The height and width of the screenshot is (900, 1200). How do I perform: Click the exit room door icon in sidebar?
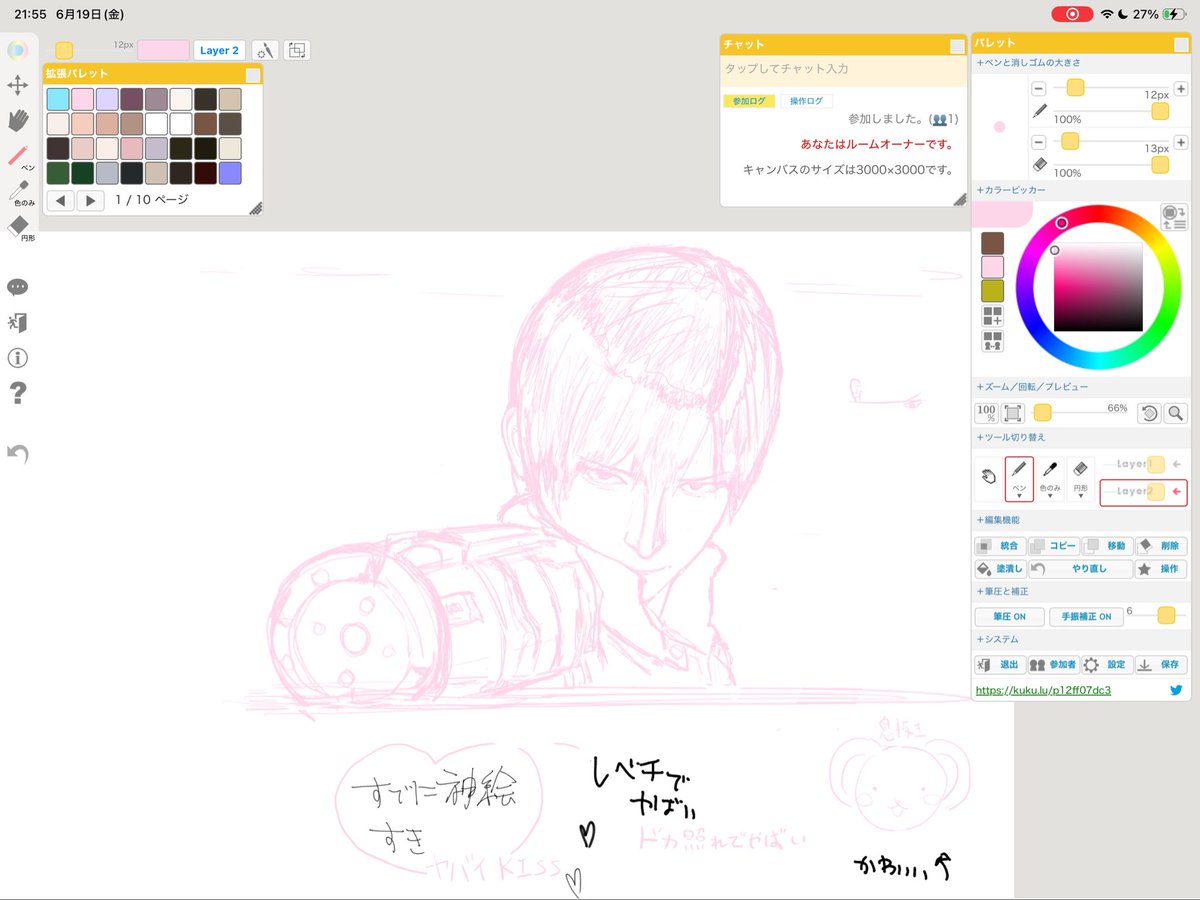[x=17, y=322]
